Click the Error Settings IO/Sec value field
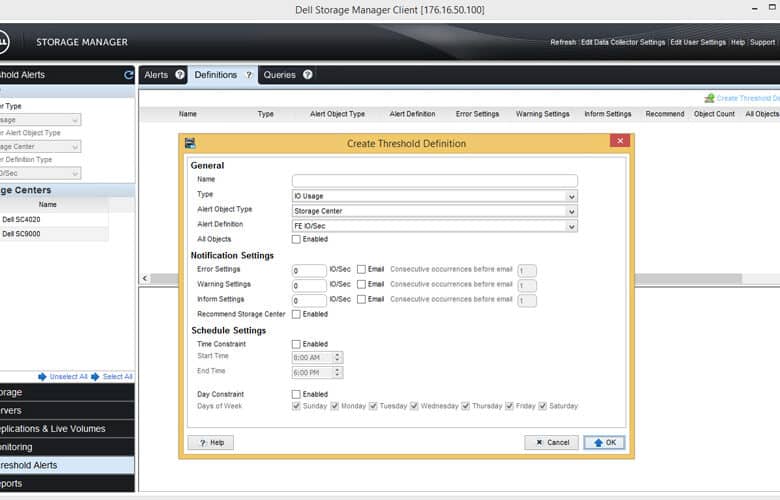780x500 pixels. tap(309, 271)
